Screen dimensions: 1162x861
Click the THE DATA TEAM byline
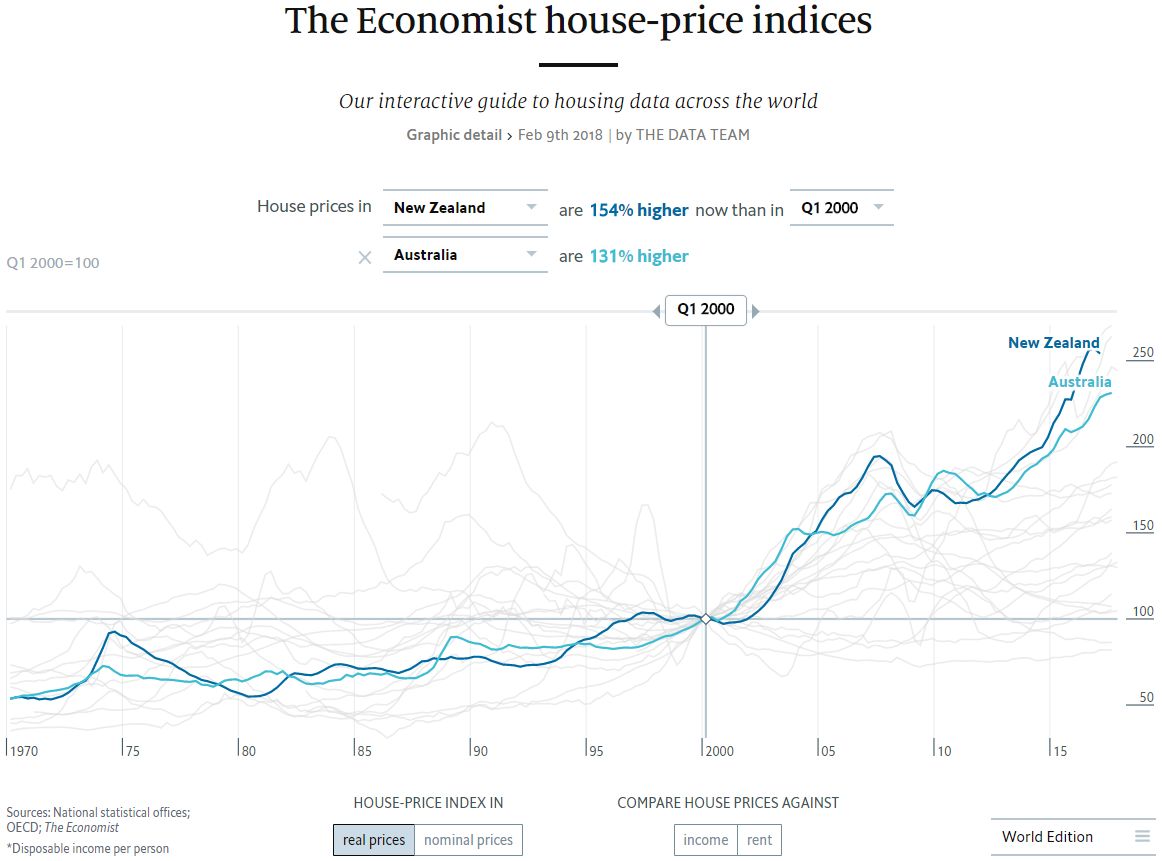coord(692,134)
